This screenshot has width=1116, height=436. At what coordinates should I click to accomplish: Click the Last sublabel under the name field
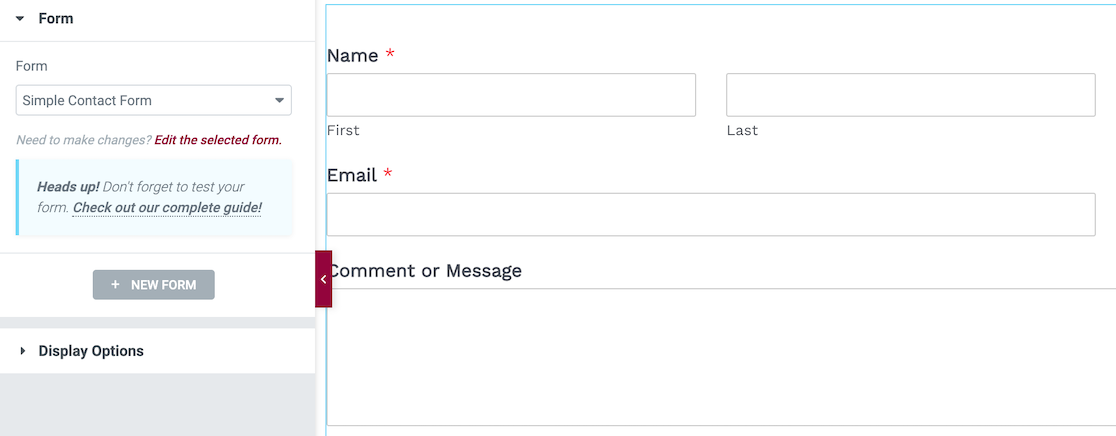click(742, 131)
